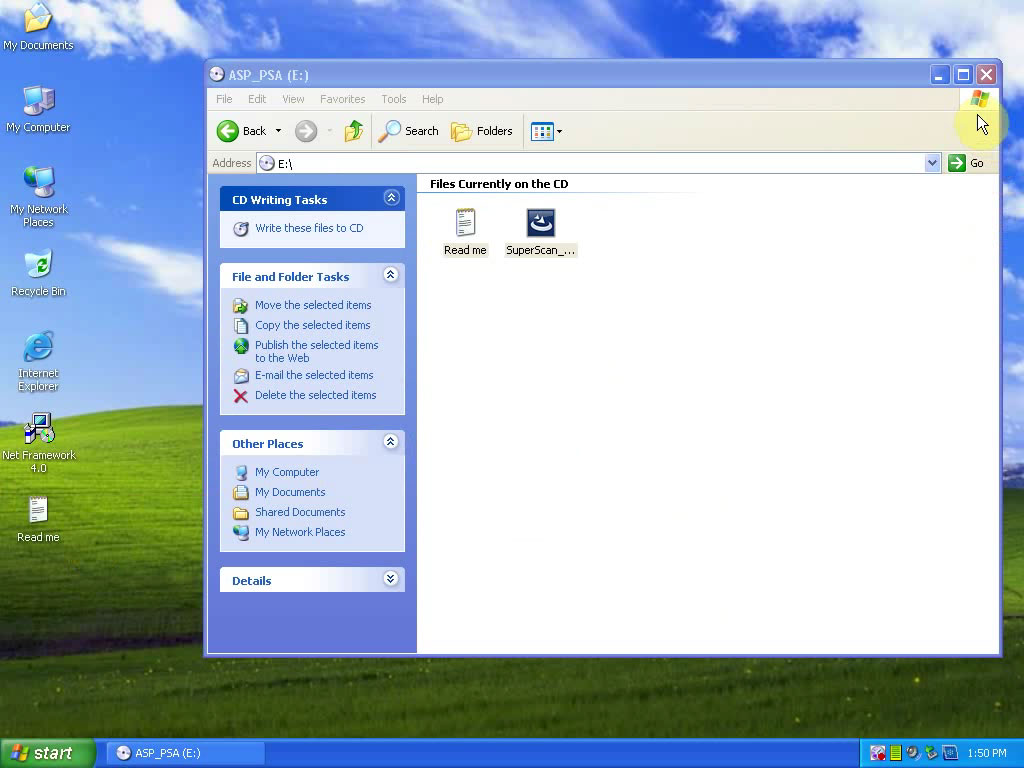Select the My Documents desktop icon

pos(38,26)
